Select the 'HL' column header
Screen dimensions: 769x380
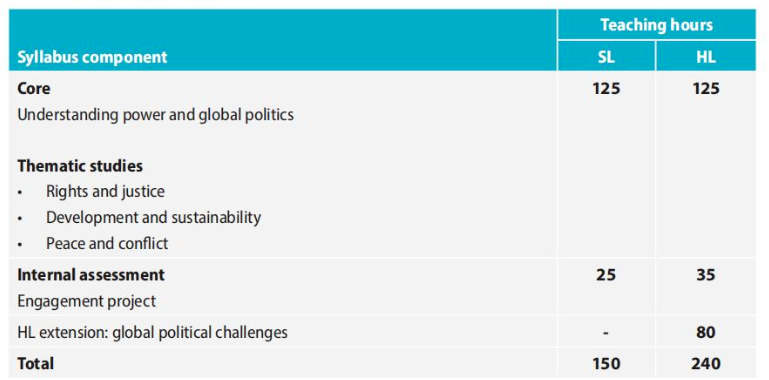706,57
